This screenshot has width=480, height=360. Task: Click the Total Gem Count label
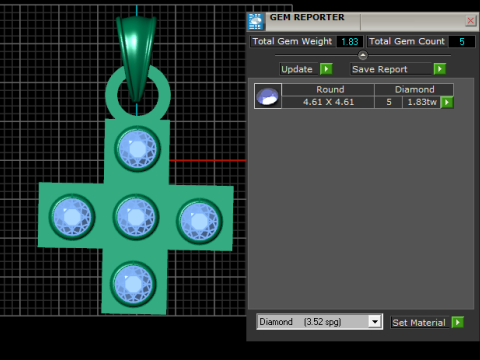pyautogui.click(x=407, y=41)
